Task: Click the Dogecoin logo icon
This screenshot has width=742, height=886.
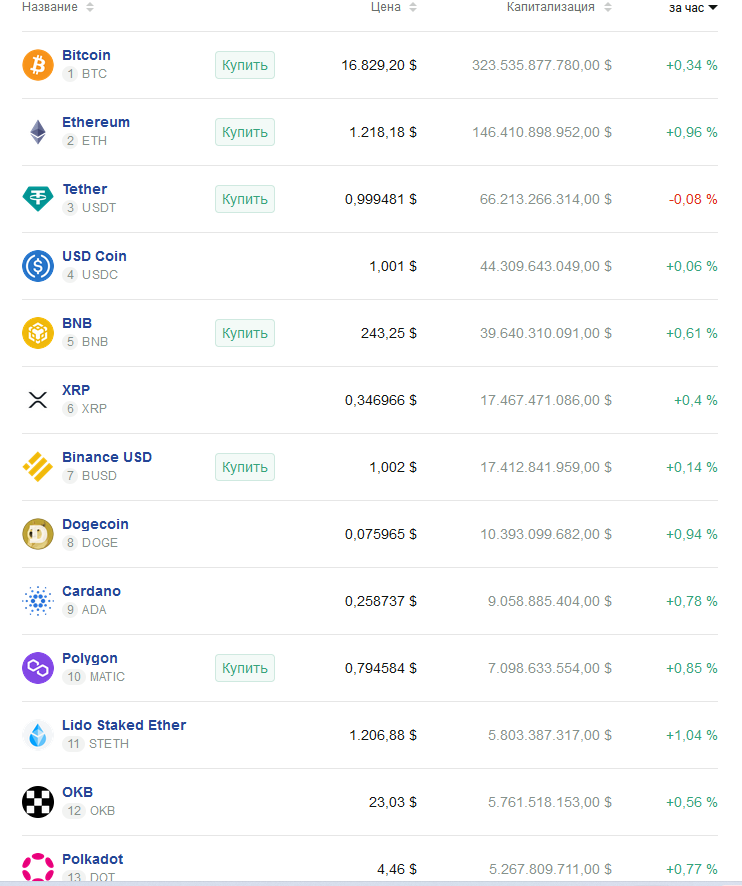Action: point(38,534)
